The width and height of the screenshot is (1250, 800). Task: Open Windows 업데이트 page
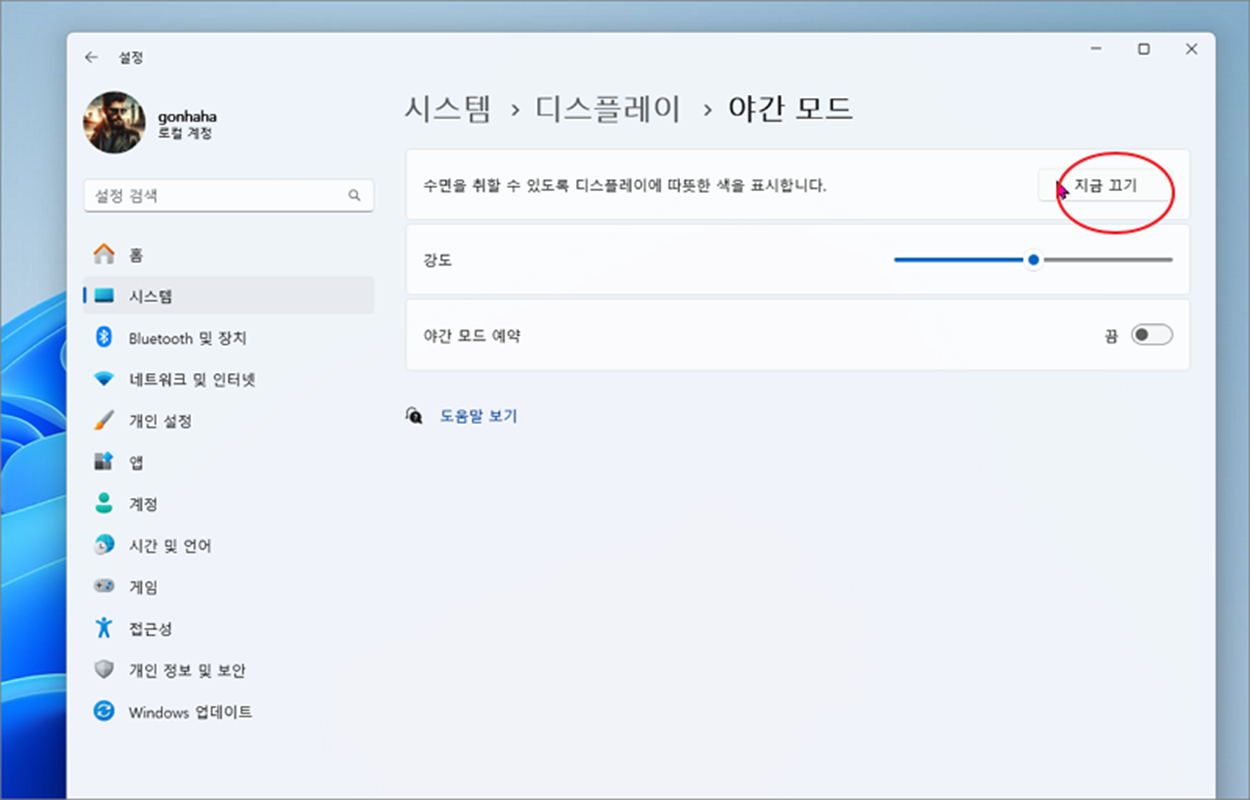[229, 712]
